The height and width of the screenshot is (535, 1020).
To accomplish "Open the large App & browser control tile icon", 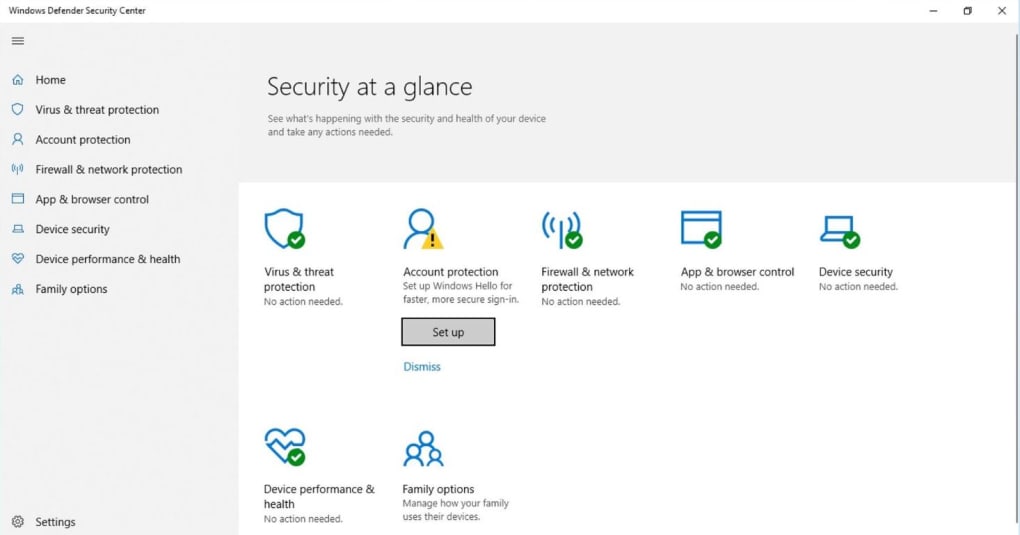I will click(701, 229).
